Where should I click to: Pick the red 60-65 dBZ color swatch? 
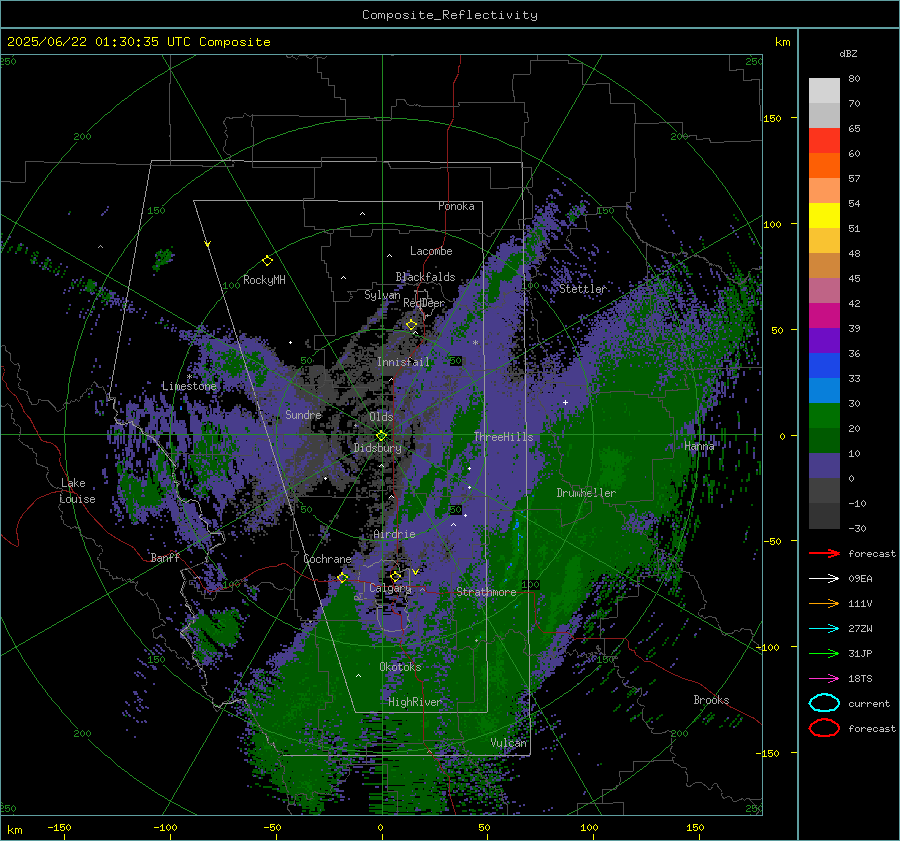(x=824, y=141)
